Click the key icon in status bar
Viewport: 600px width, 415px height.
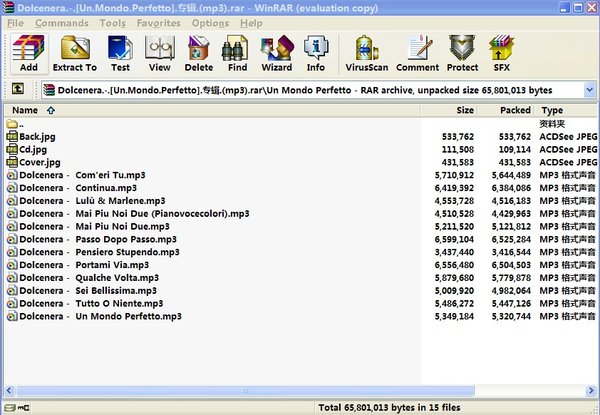[23, 408]
